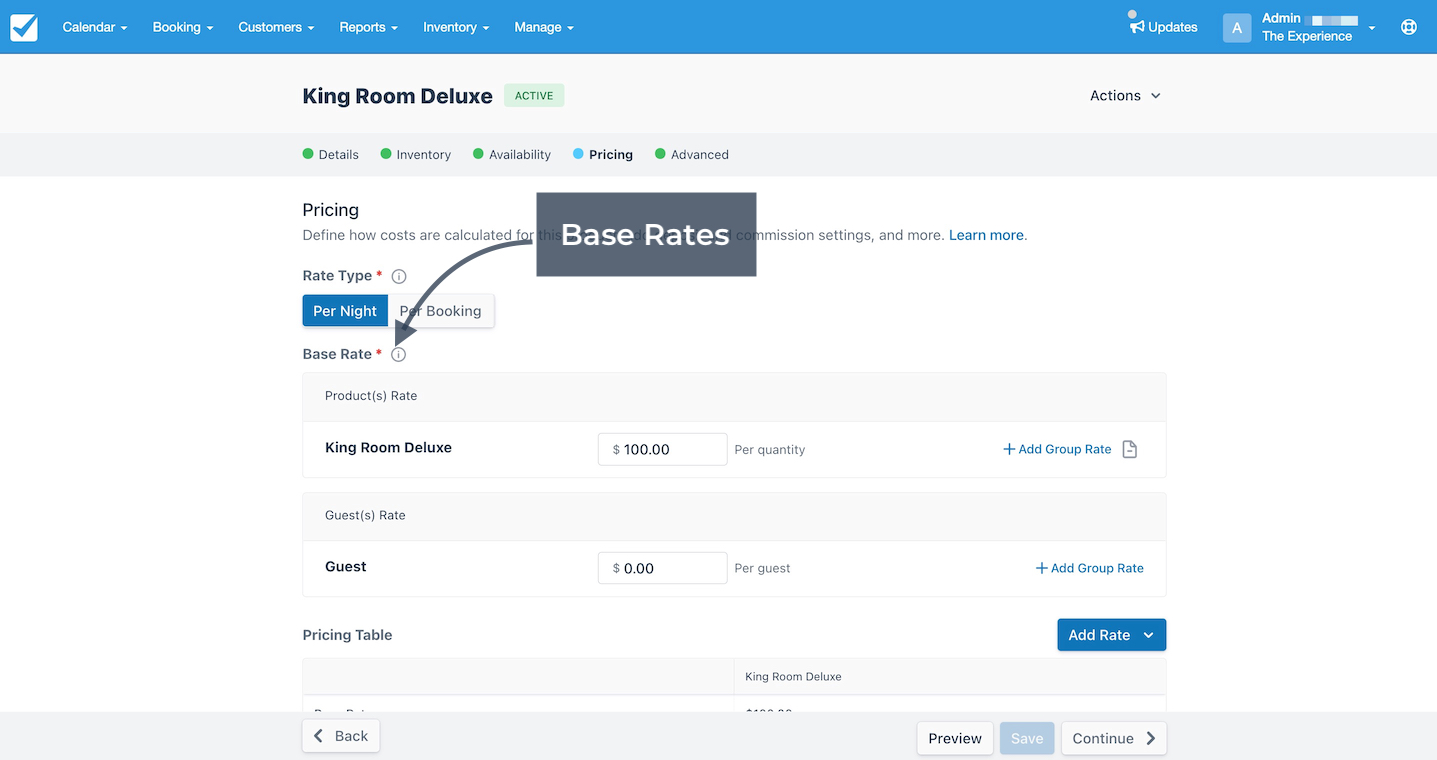Image resolution: width=1437 pixels, height=760 pixels.
Task: Select the Per Booking rate type
Action: [x=441, y=311]
